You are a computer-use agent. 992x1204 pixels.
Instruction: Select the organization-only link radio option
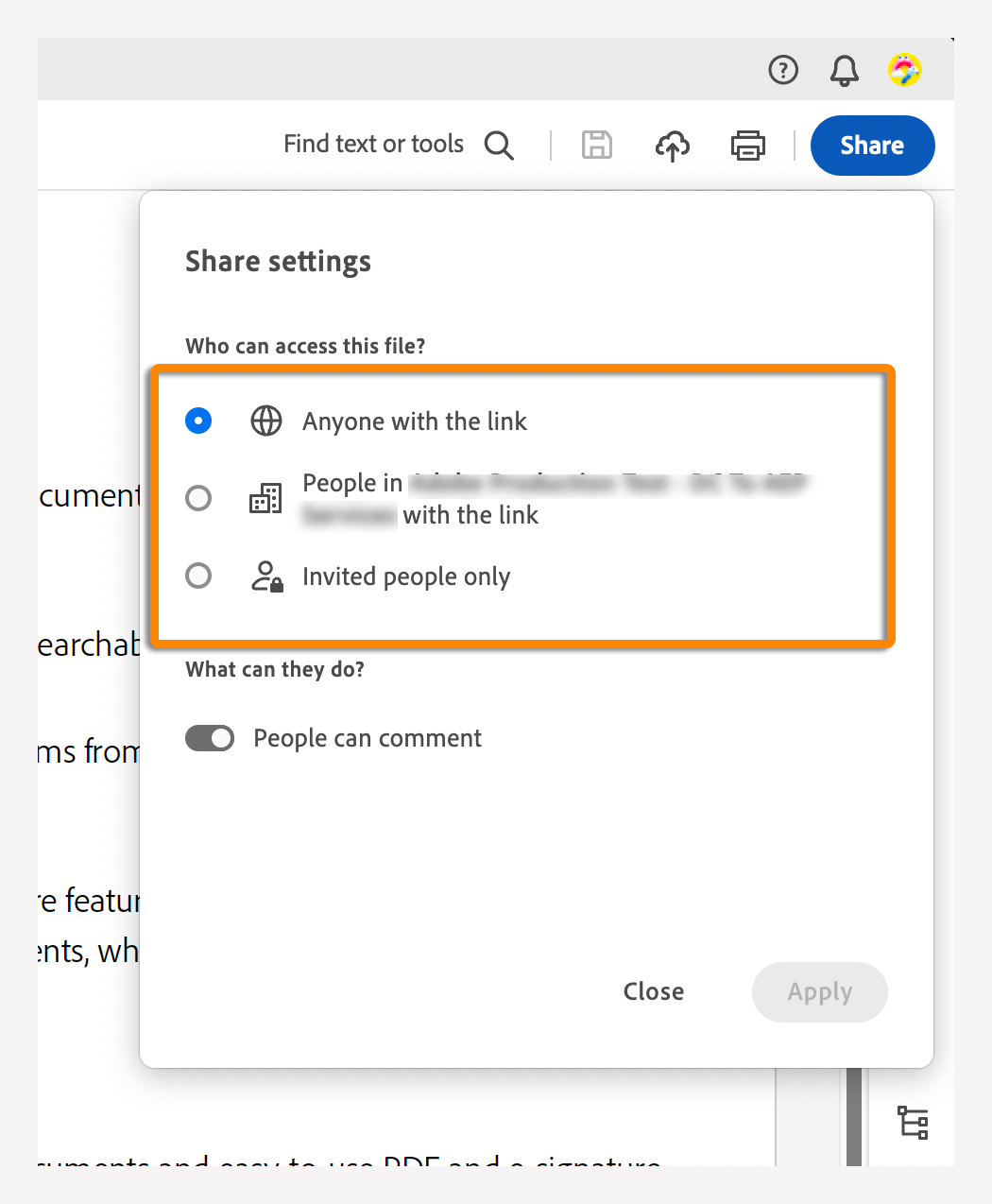(x=198, y=498)
